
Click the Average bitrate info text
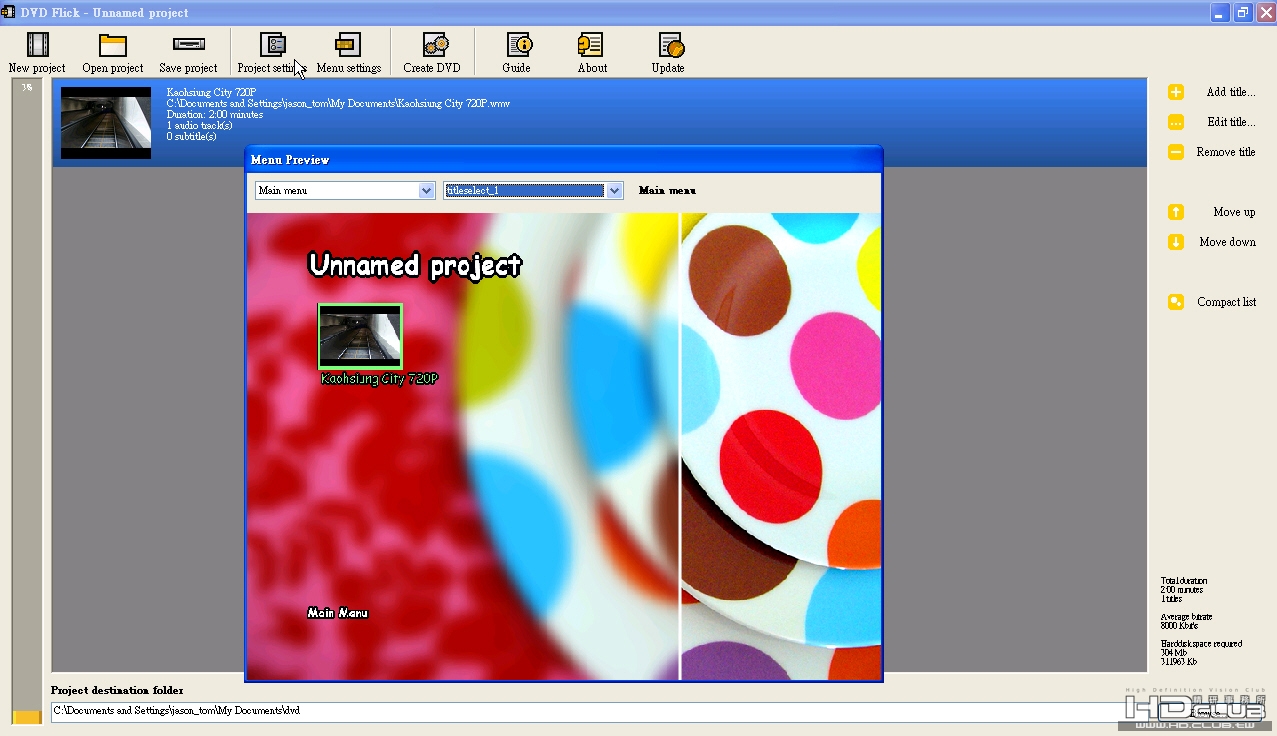(1186, 622)
